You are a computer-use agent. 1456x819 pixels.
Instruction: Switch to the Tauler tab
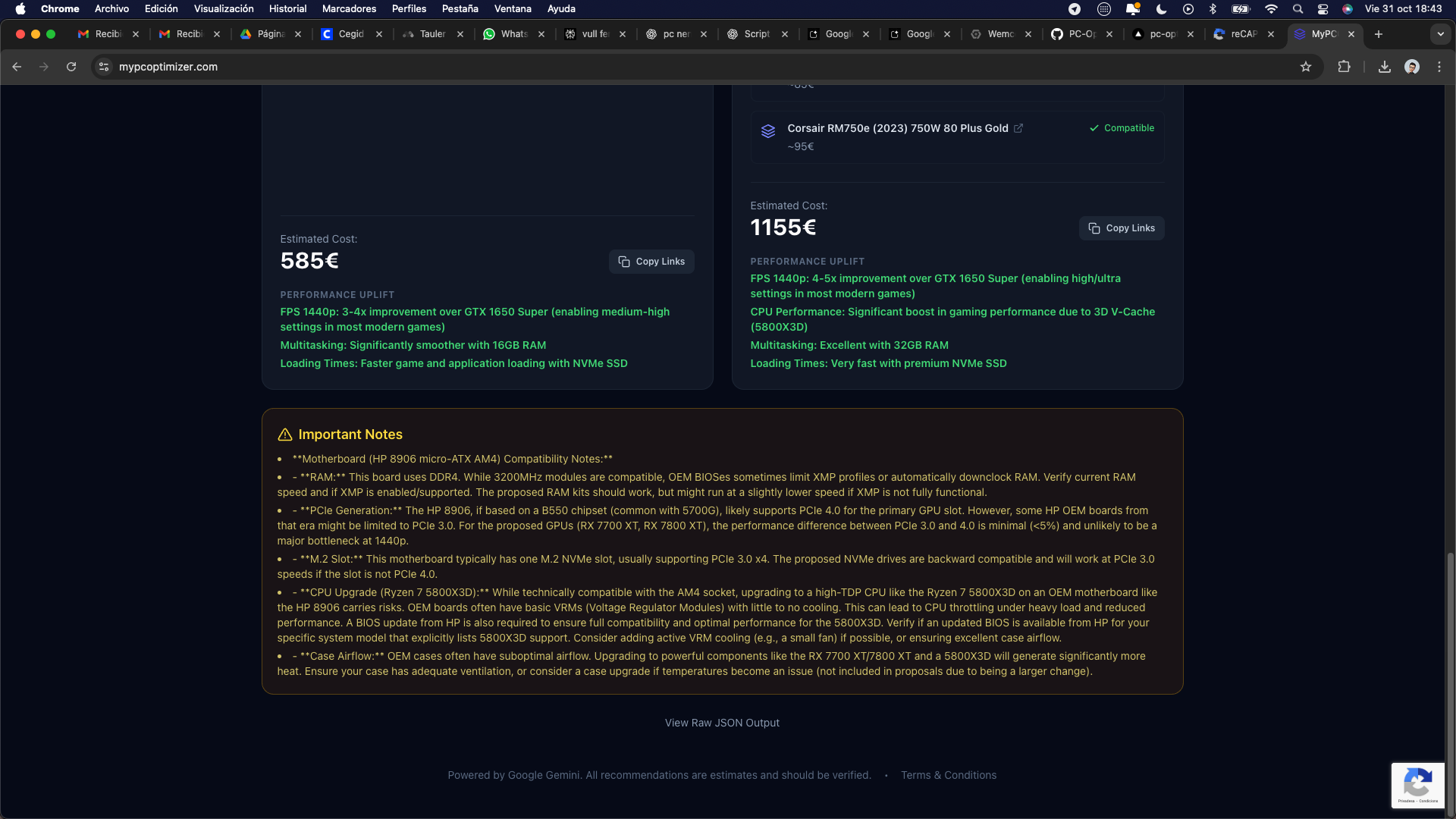(x=433, y=34)
